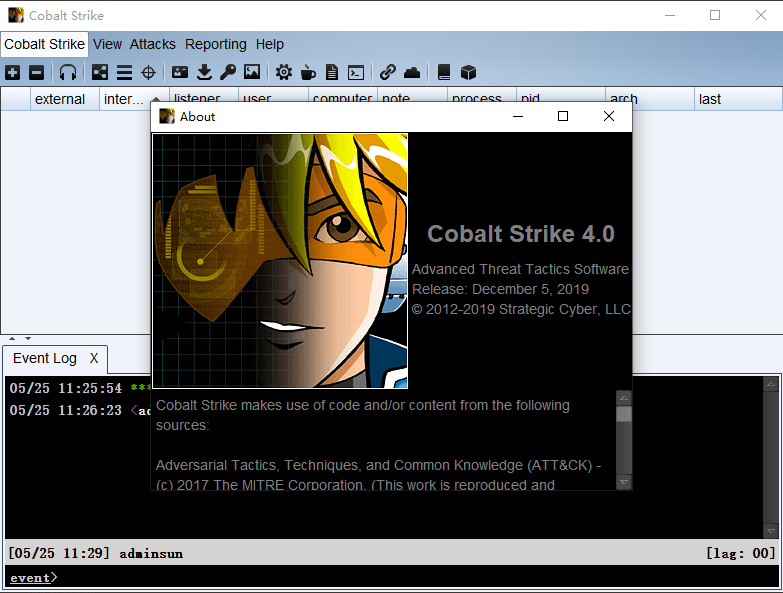The height and width of the screenshot is (593, 783).
Task: Click the Cobalt Strike 4.0 title text
Action: (x=520, y=234)
